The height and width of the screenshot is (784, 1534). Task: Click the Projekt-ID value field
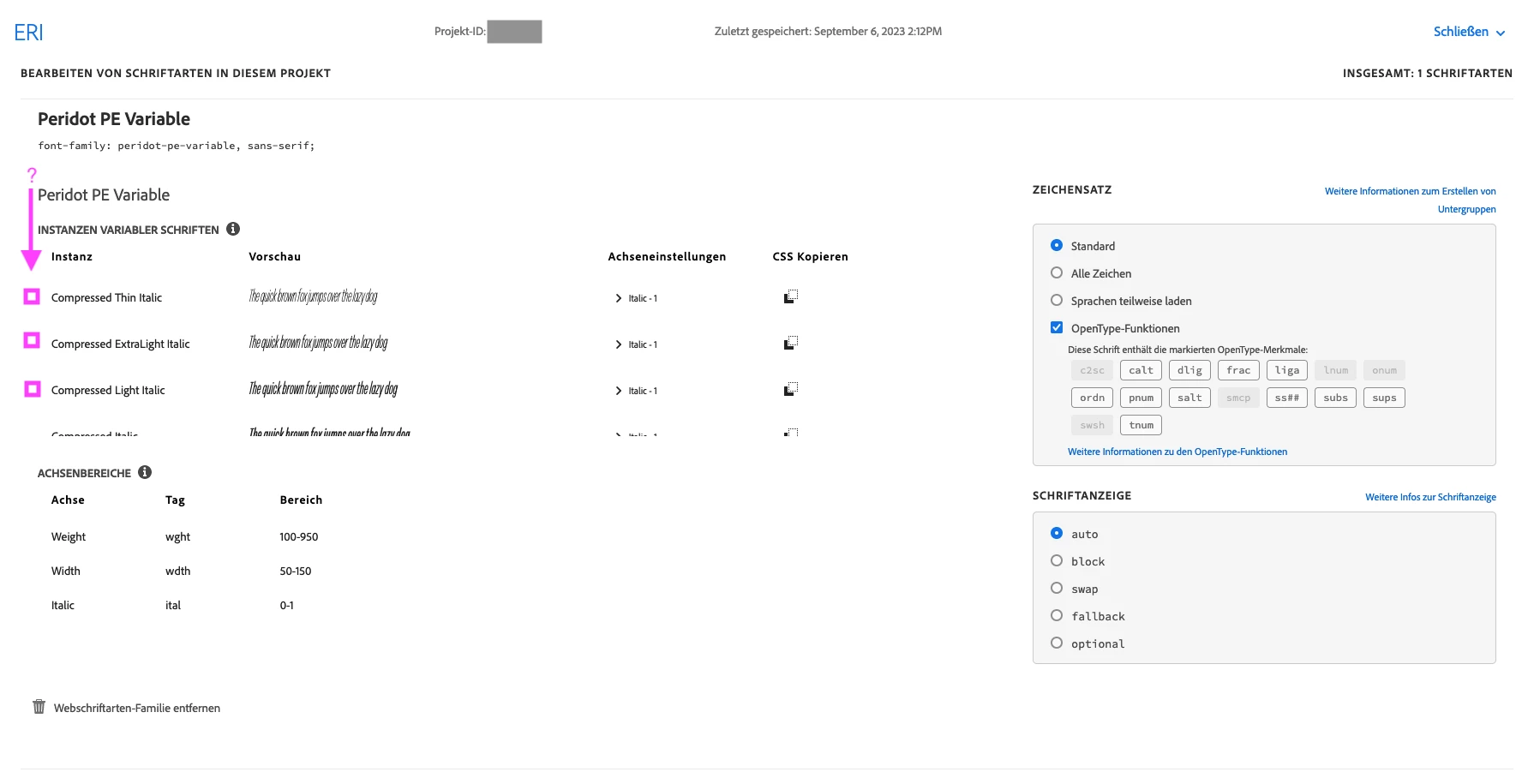click(514, 32)
